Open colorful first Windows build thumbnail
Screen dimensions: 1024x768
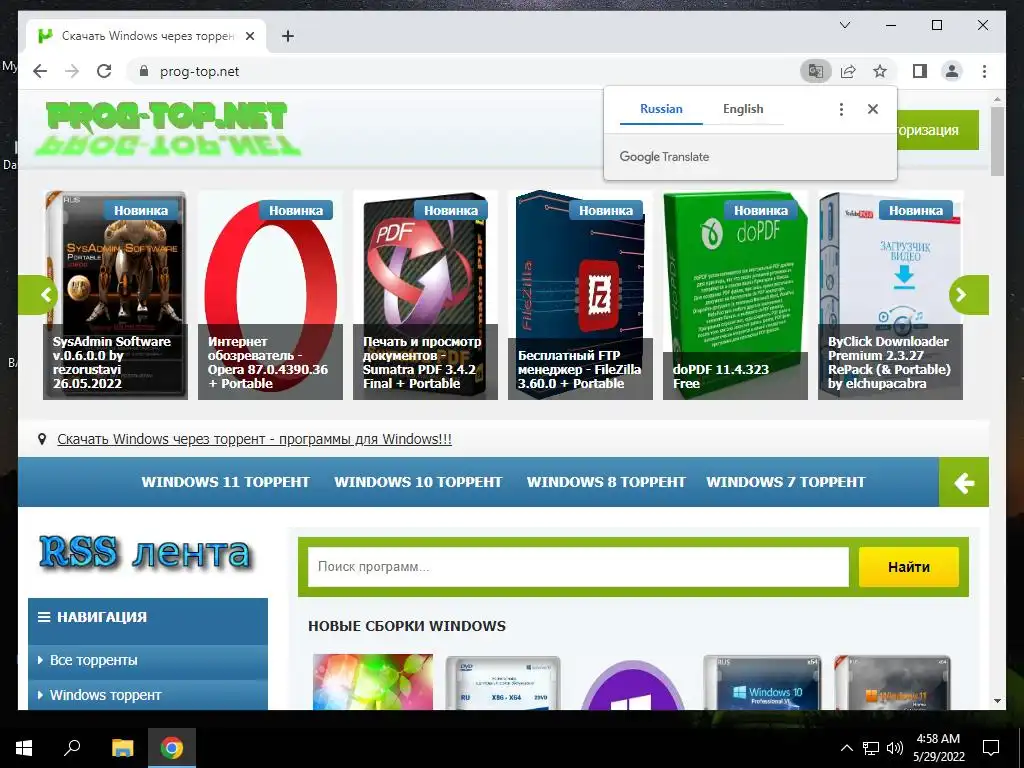(x=373, y=682)
